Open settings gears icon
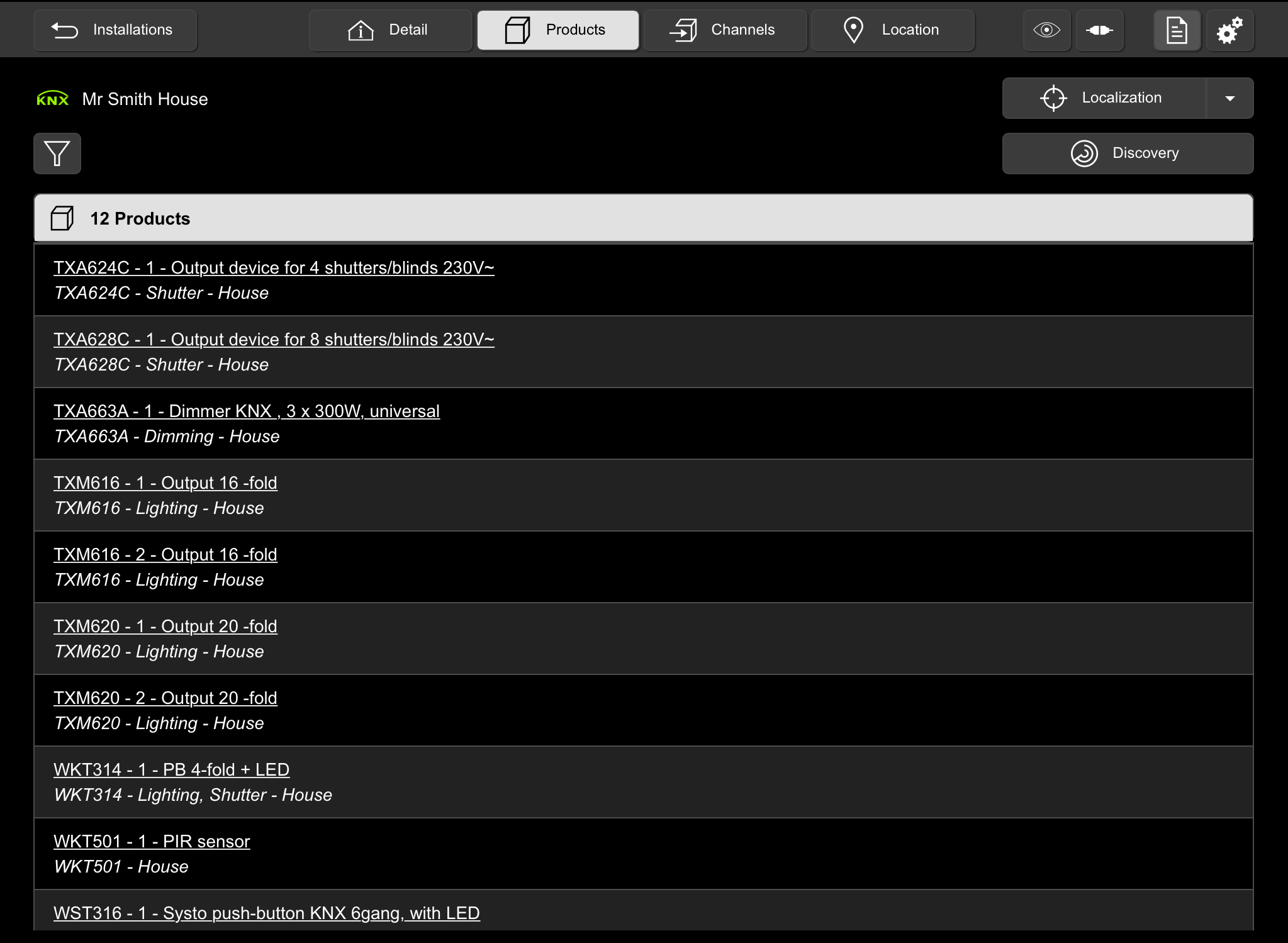 click(x=1229, y=30)
